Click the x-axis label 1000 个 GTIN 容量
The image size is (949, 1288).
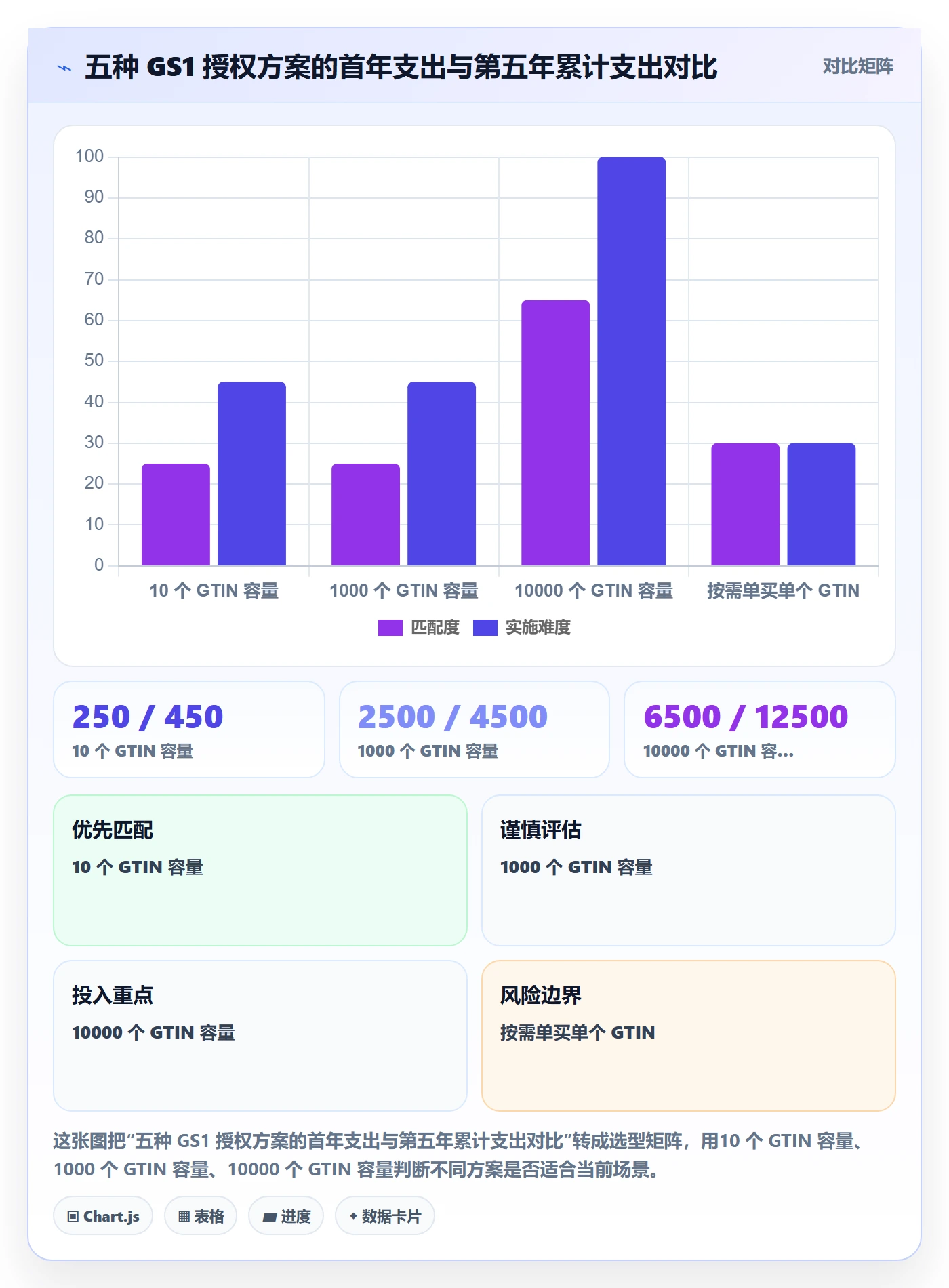[x=404, y=591]
